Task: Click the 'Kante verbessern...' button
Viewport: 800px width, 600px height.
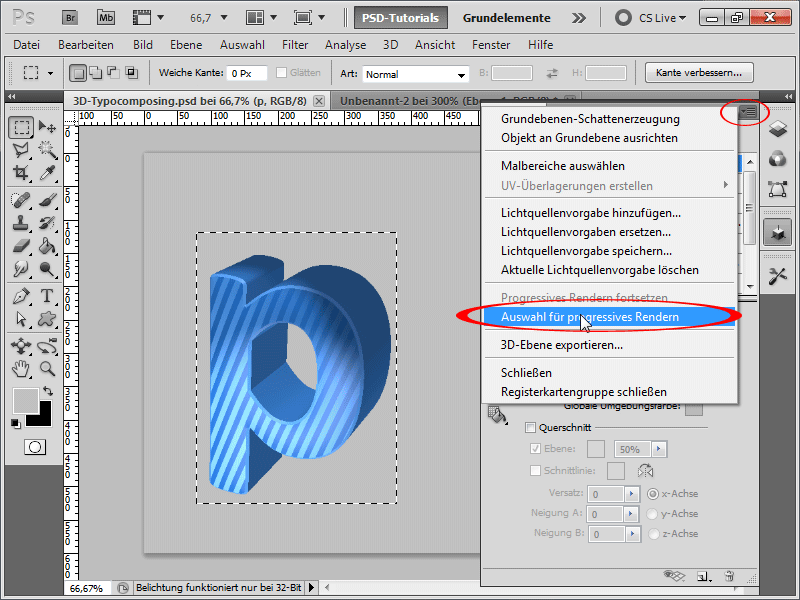Action: pyautogui.click(x=698, y=72)
